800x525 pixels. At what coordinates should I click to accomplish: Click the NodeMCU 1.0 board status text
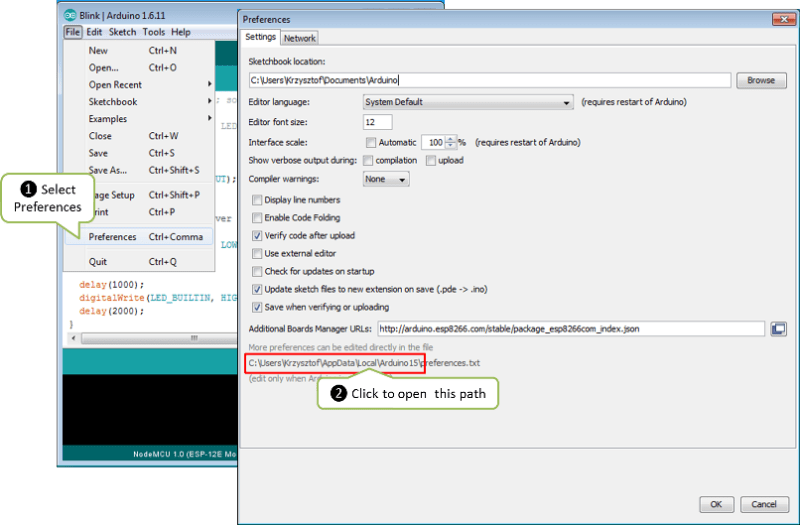click(x=185, y=454)
